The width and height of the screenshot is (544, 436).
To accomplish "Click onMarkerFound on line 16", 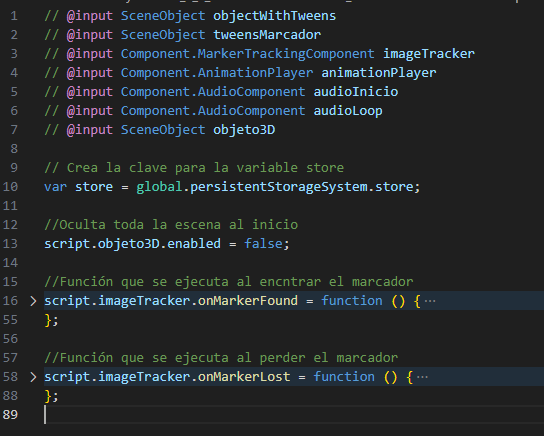I will pyautogui.click(x=248, y=301).
